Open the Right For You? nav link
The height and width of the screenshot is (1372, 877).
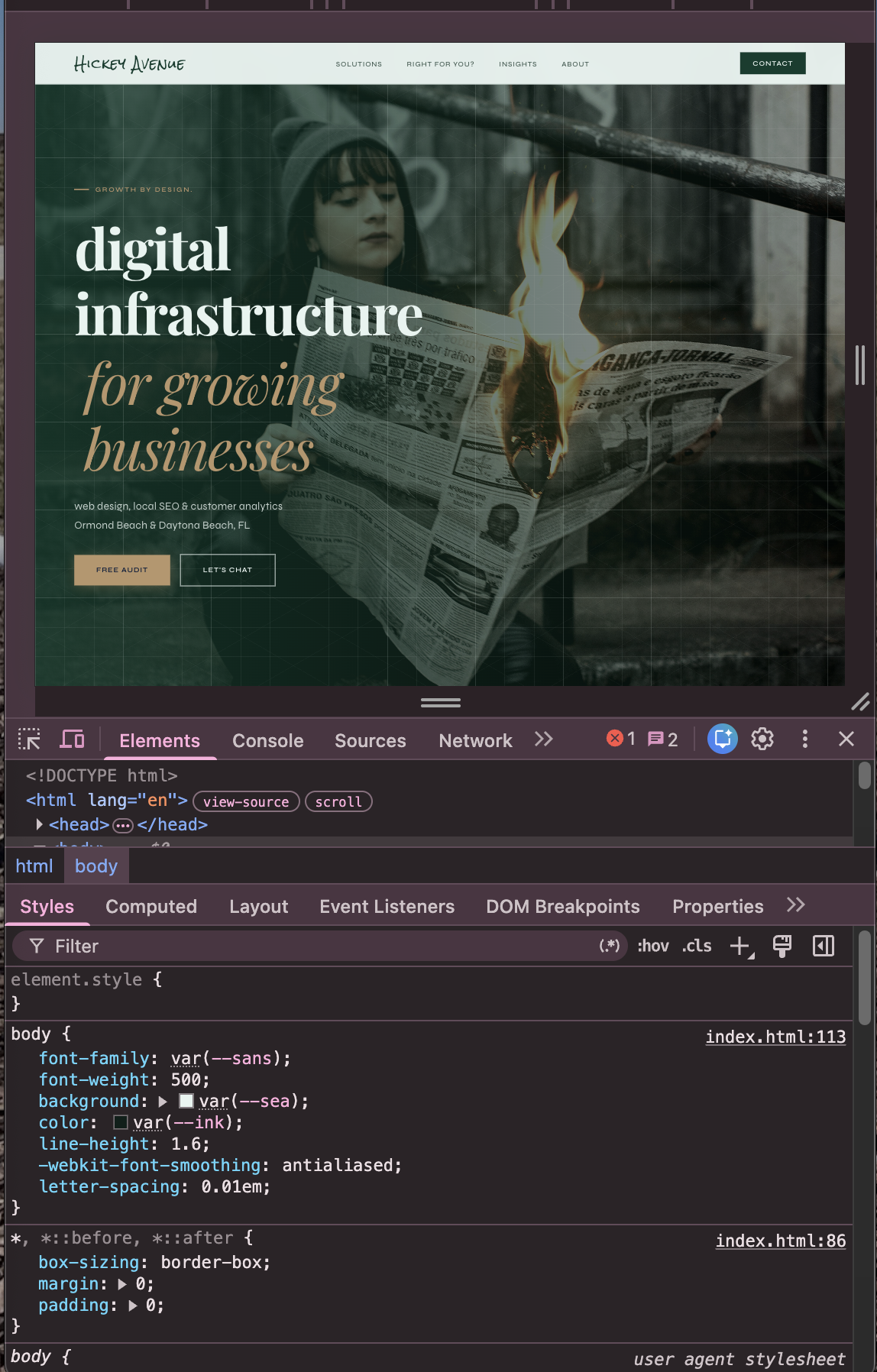[440, 64]
